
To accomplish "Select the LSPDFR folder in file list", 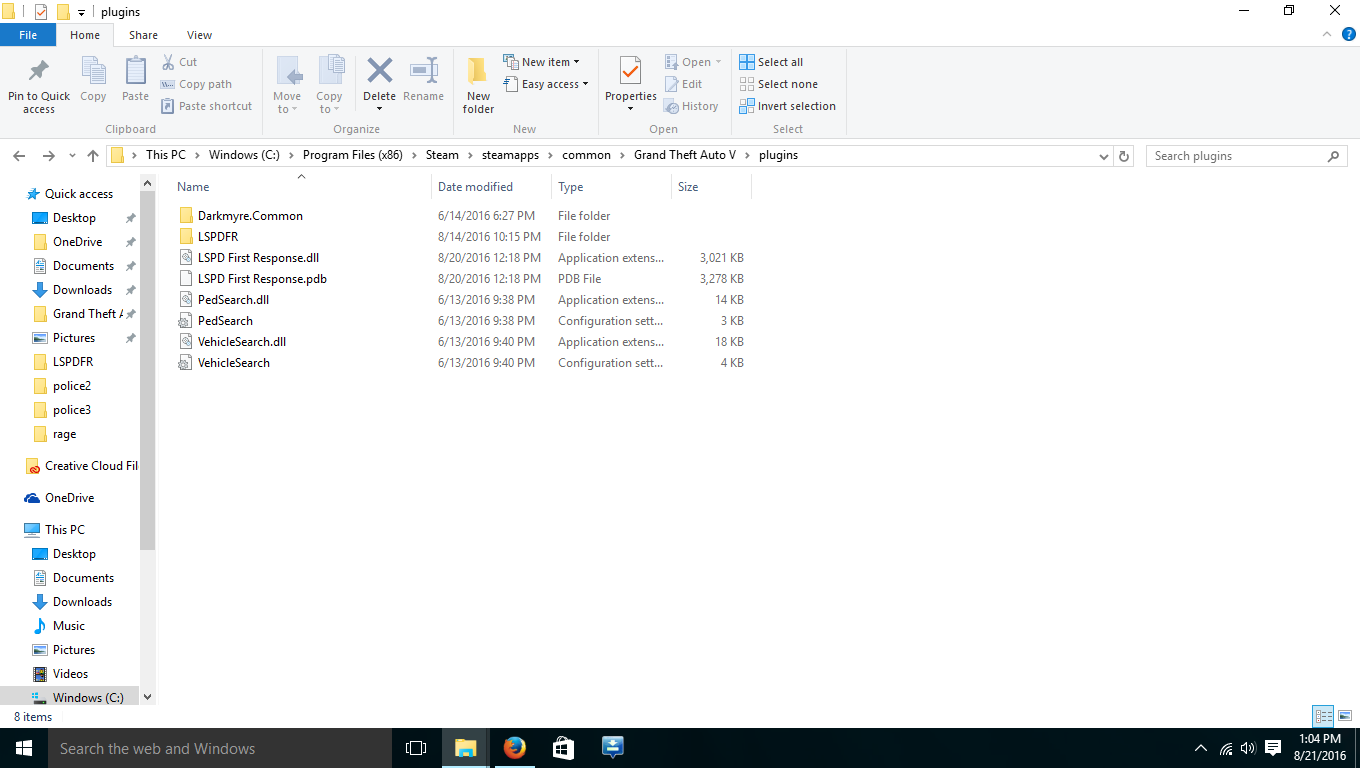I will (x=218, y=237).
